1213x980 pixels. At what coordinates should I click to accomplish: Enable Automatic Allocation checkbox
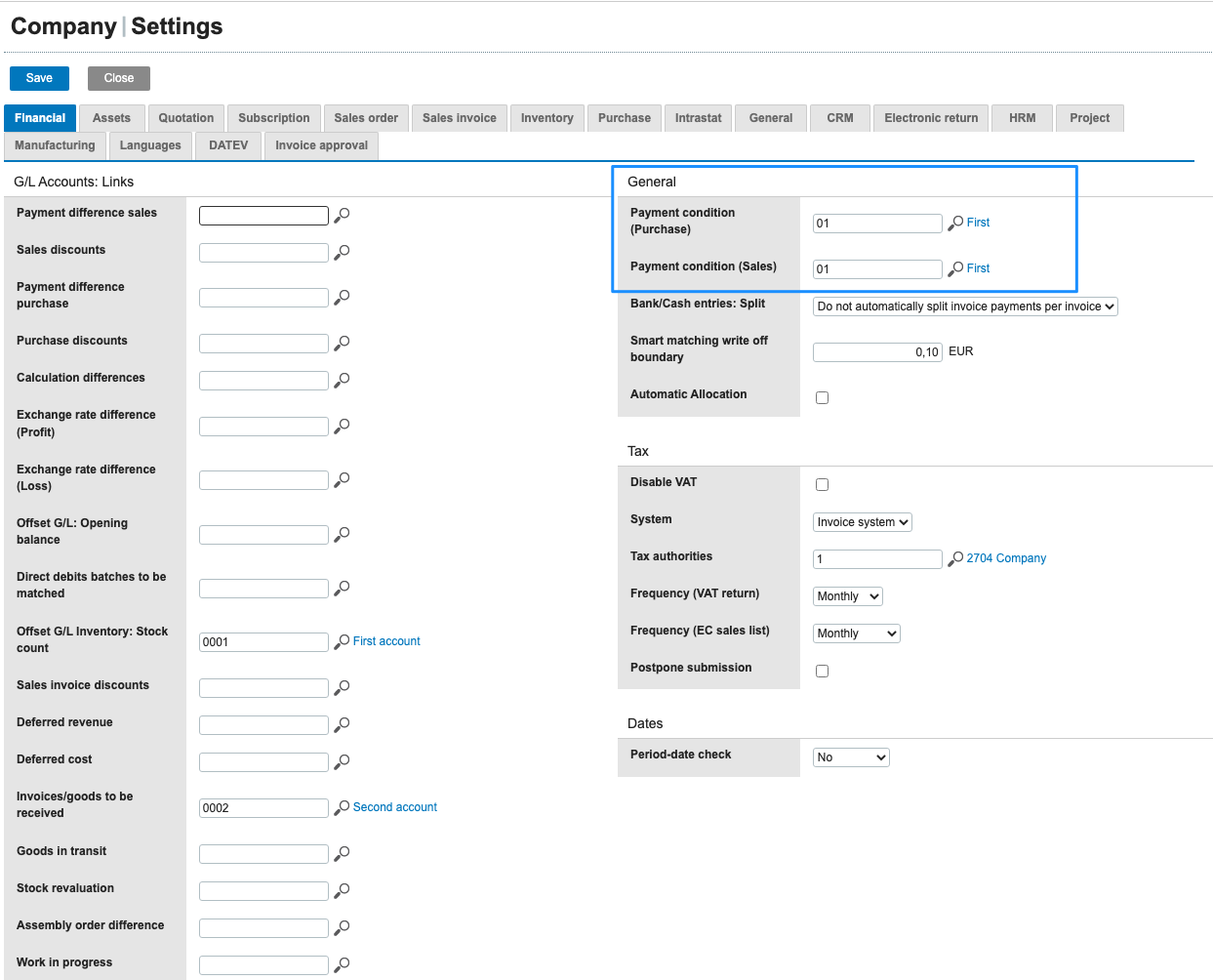click(822, 397)
